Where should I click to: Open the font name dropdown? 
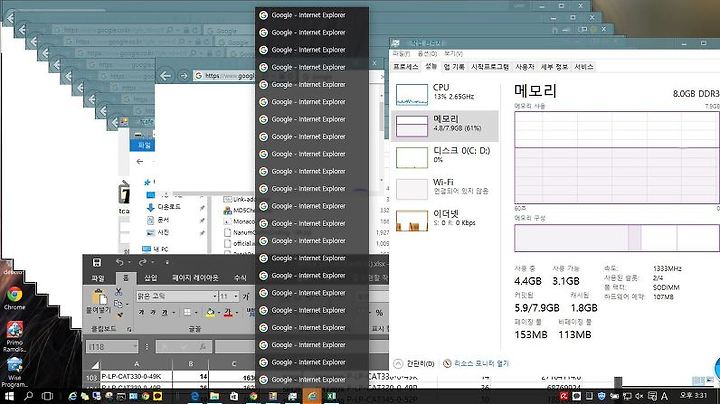[x=214, y=296]
